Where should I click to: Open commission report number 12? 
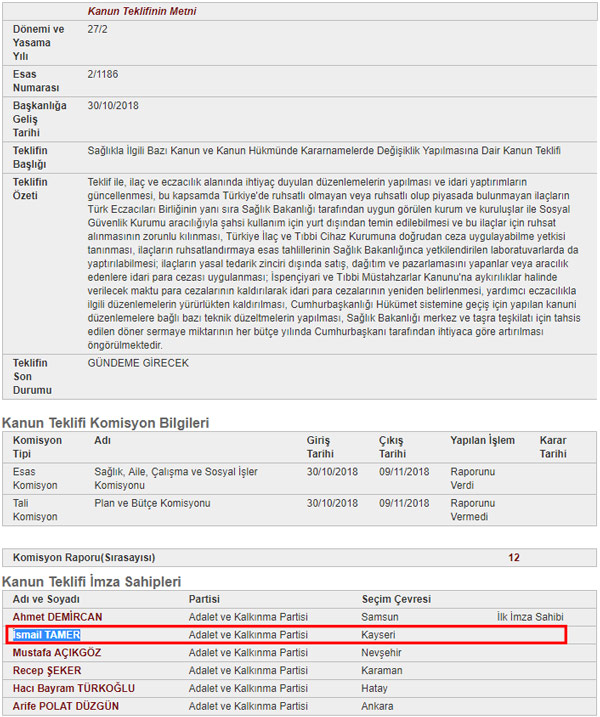[x=513, y=557]
